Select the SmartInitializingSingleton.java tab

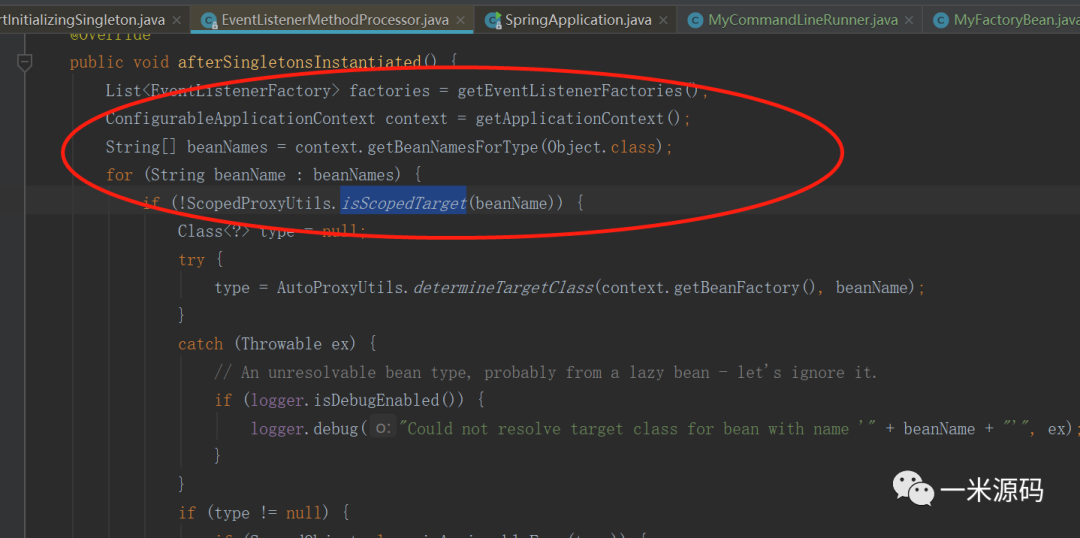click(x=85, y=20)
